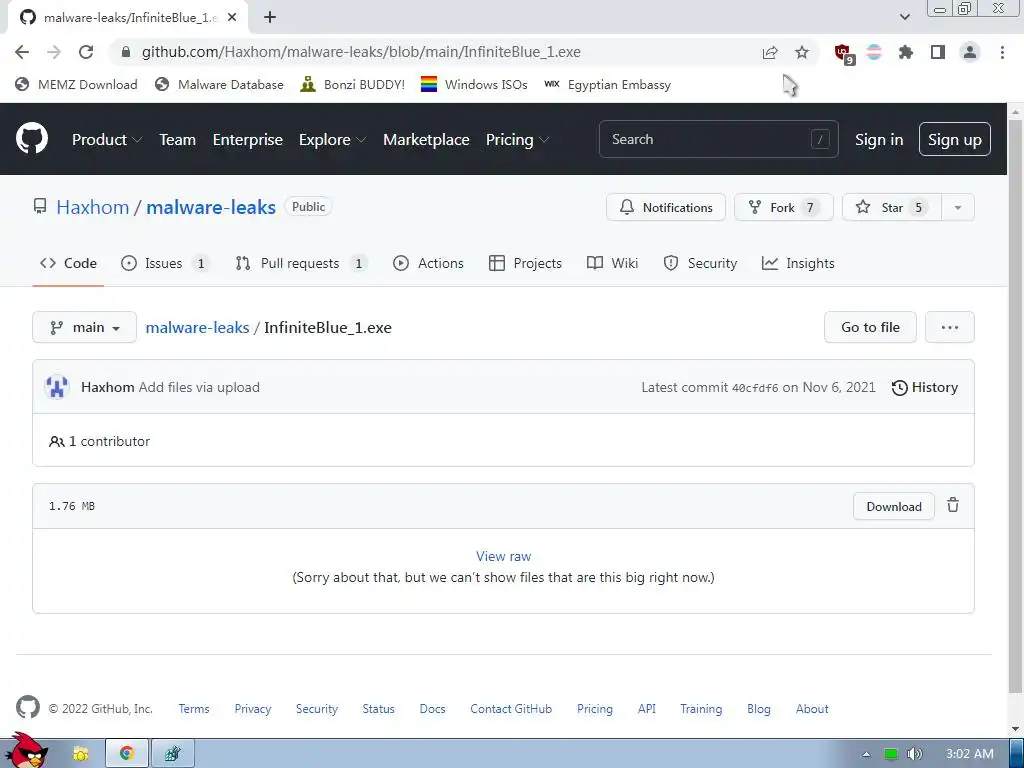
Task: Click the browser back arrow
Action: tap(22, 52)
